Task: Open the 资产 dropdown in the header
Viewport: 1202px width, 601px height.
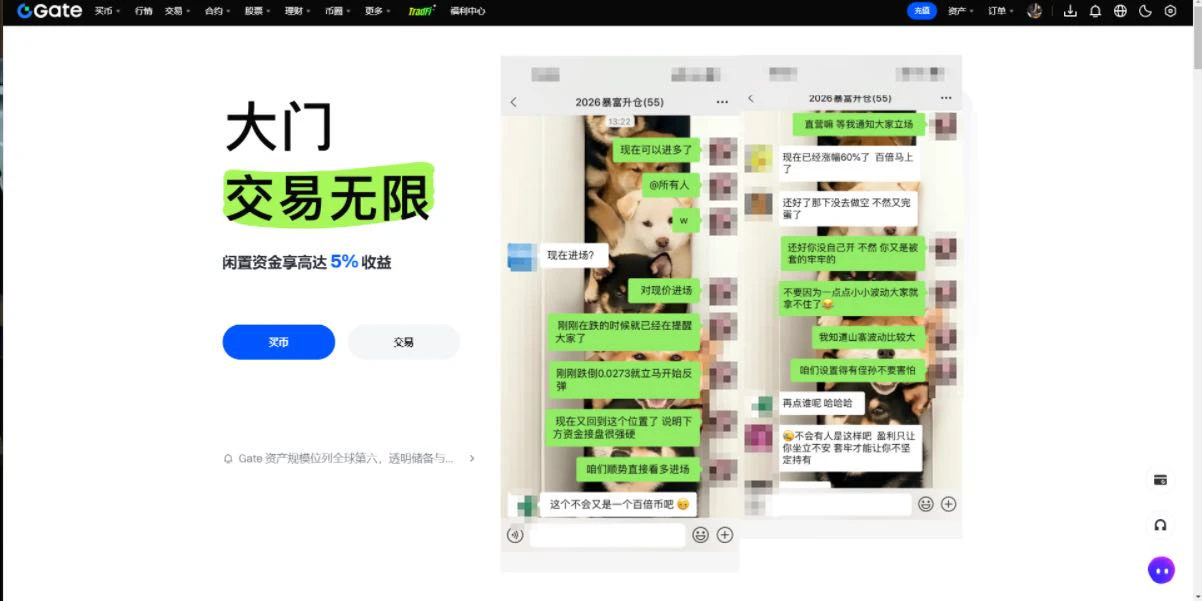Action: (960, 11)
